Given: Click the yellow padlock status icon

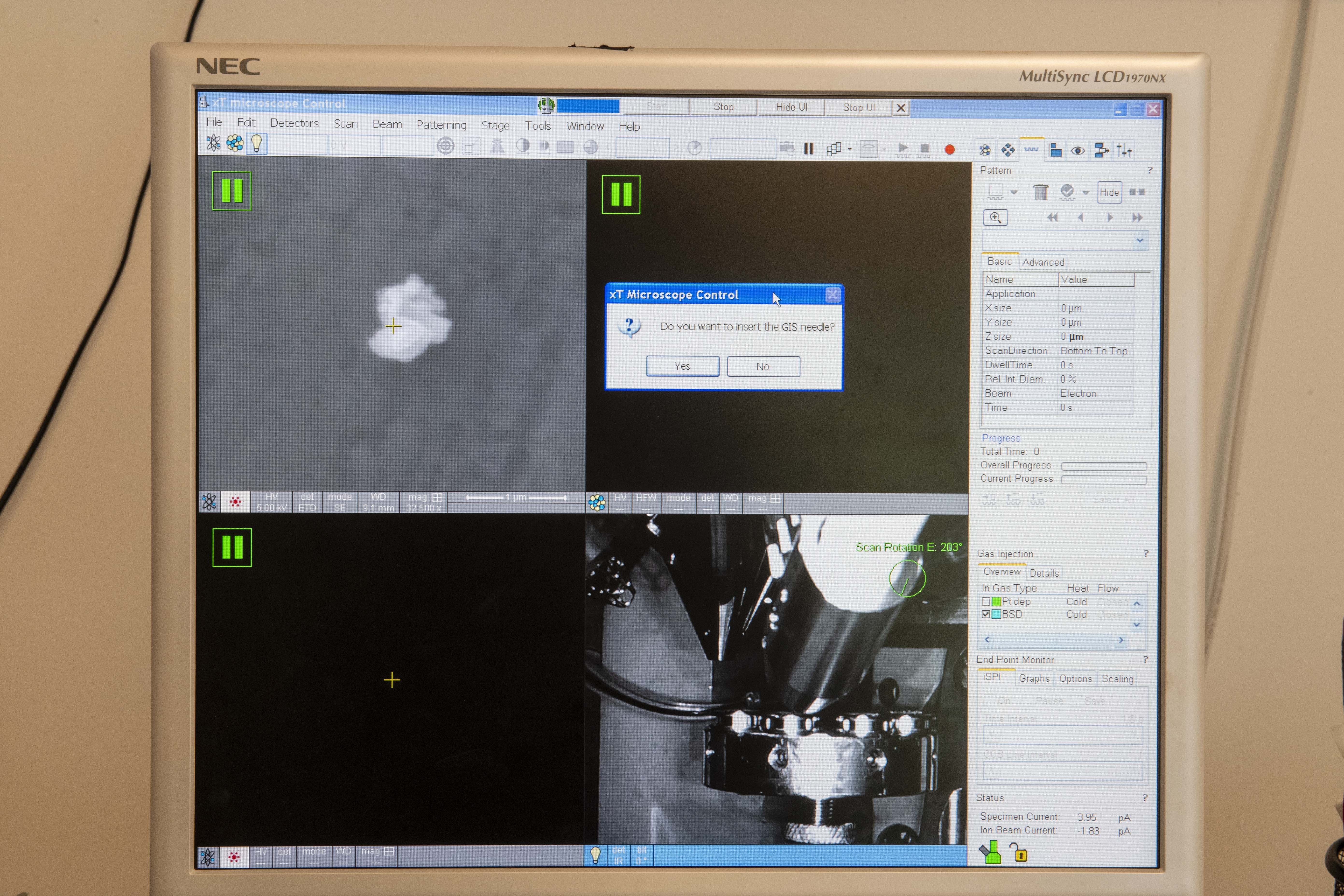Looking at the screenshot, I should coord(1018,853).
